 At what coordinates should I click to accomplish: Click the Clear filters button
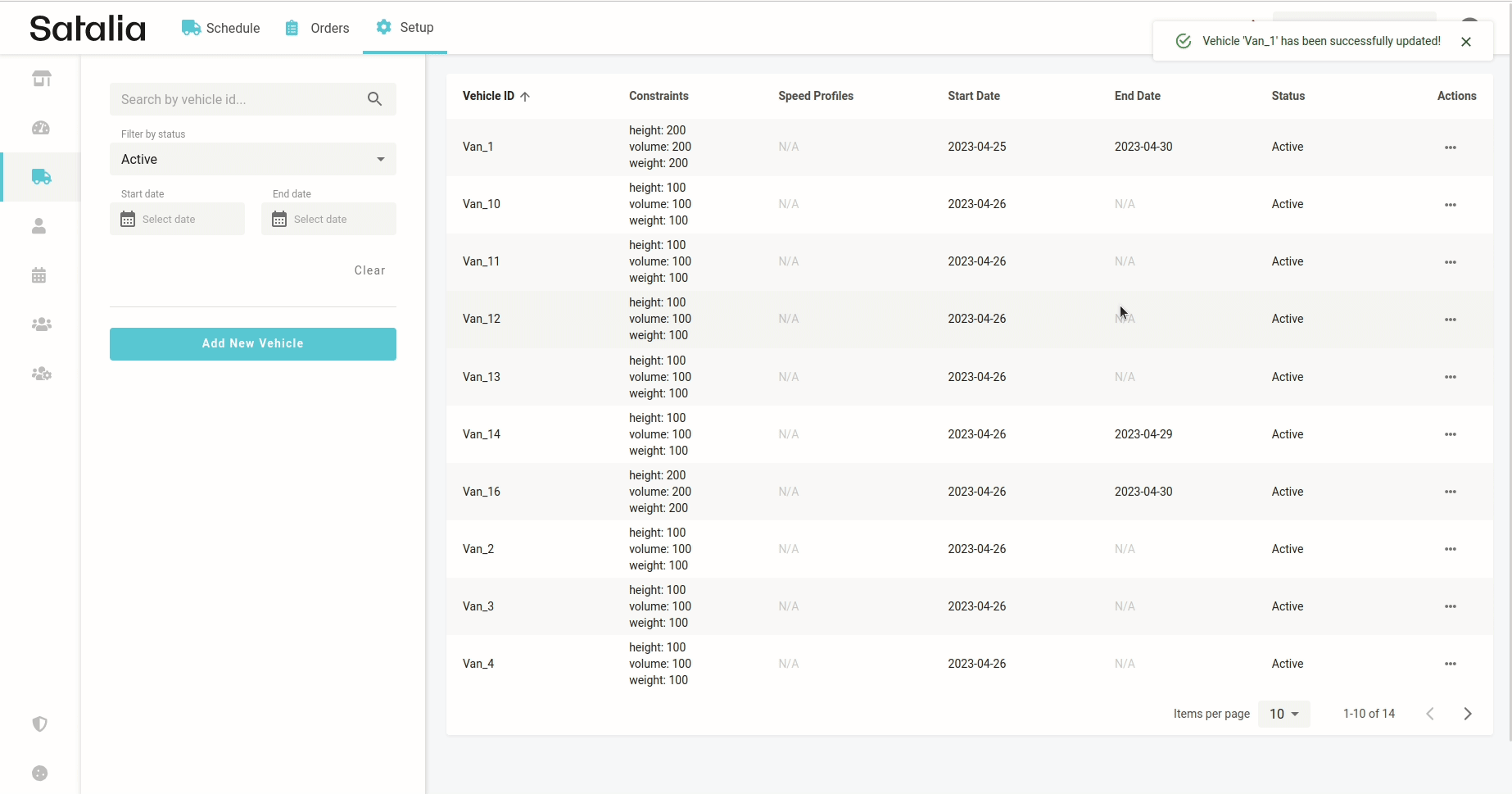pyautogui.click(x=369, y=270)
